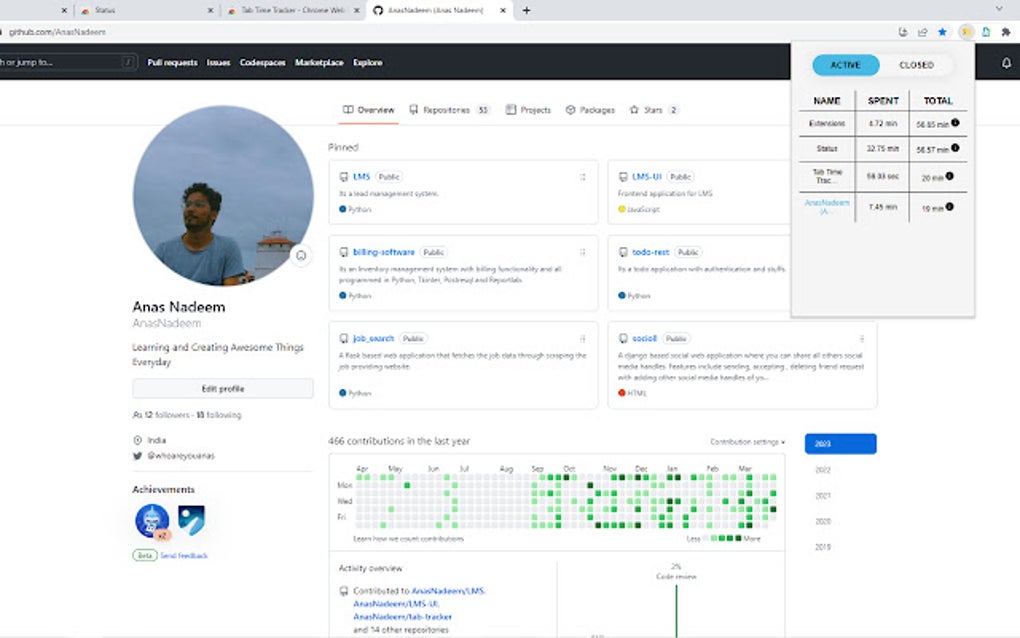This screenshot has width=1020, height=638.
Task: Click the pin options icon on the LMS repo card
Action: tap(582, 176)
